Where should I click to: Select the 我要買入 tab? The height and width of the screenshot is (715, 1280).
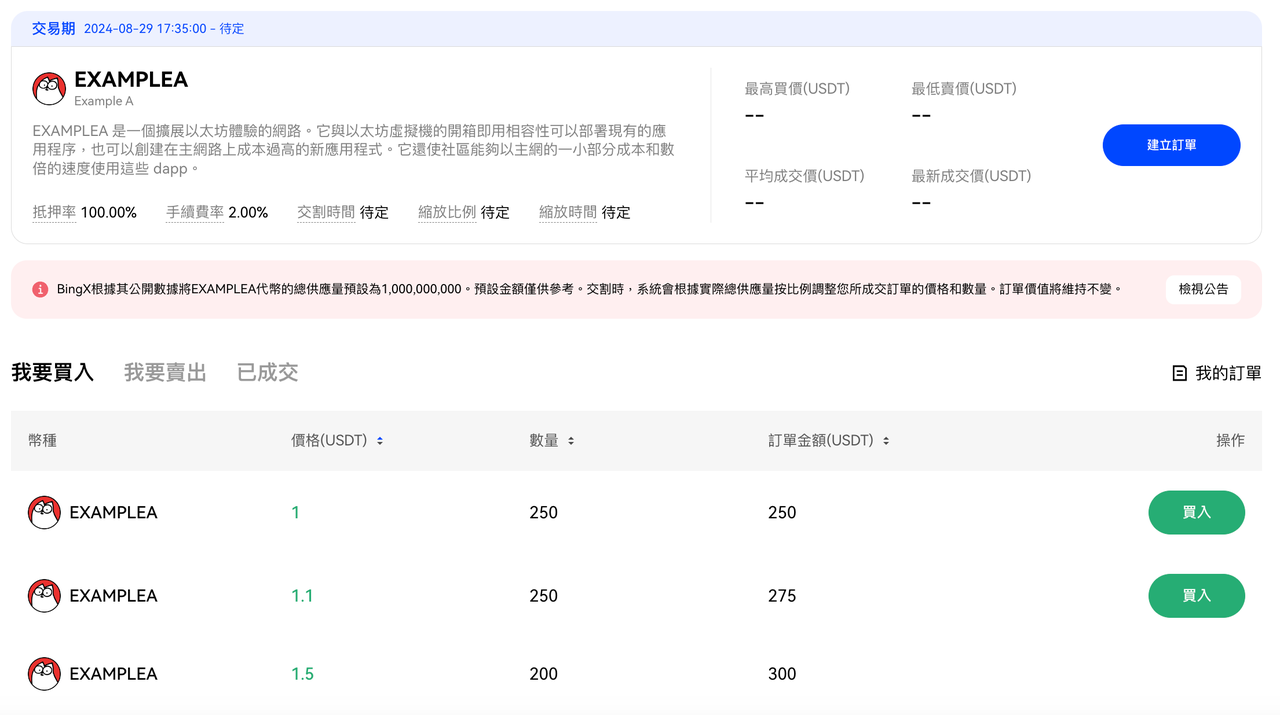pos(52,373)
